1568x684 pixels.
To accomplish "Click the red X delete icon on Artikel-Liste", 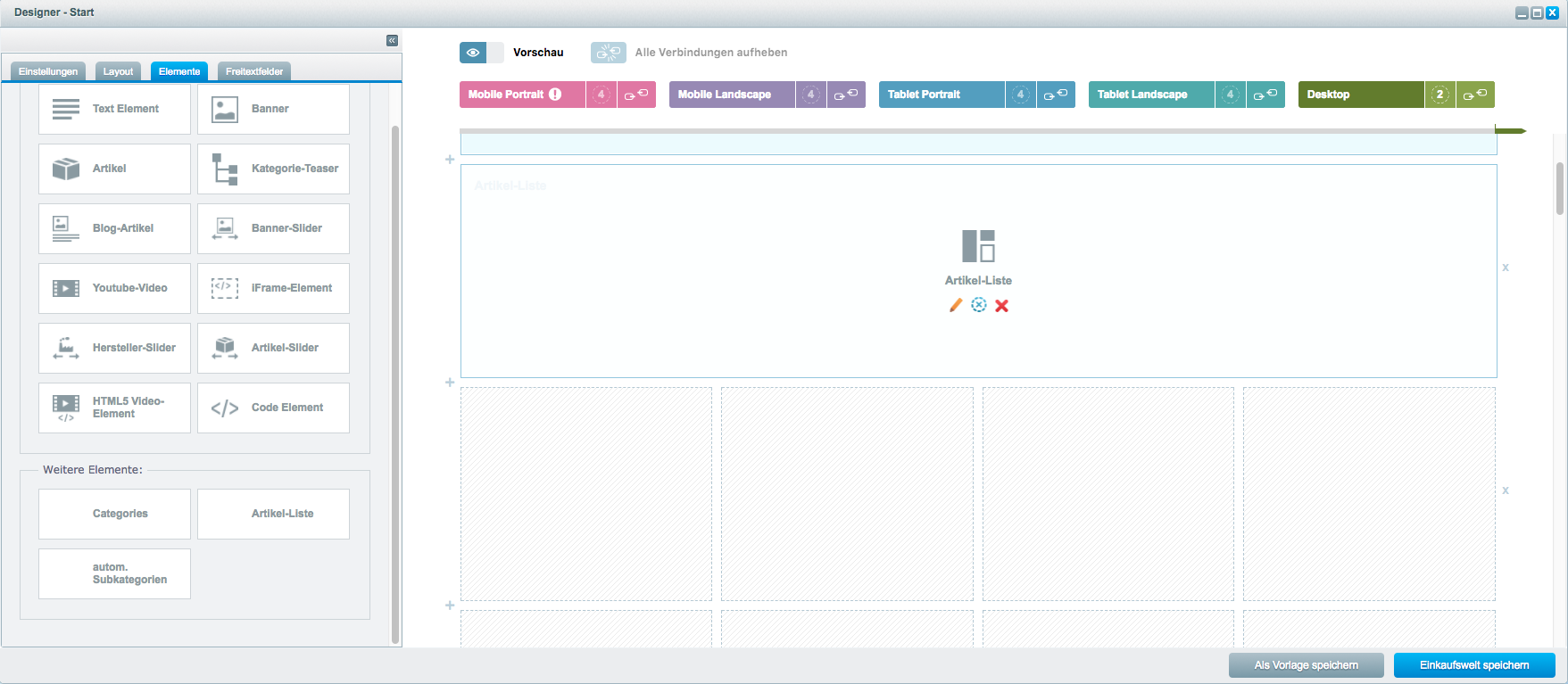I will tap(1002, 306).
